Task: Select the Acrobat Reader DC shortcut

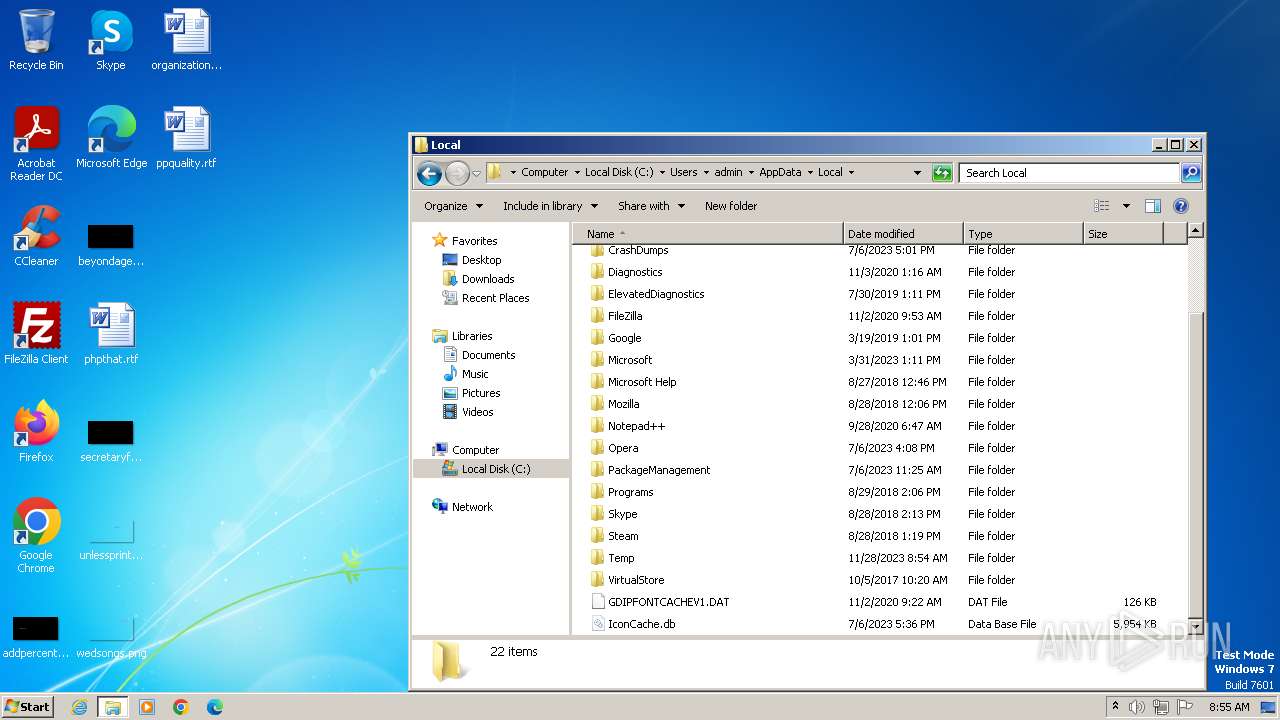Action: tap(36, 144)
